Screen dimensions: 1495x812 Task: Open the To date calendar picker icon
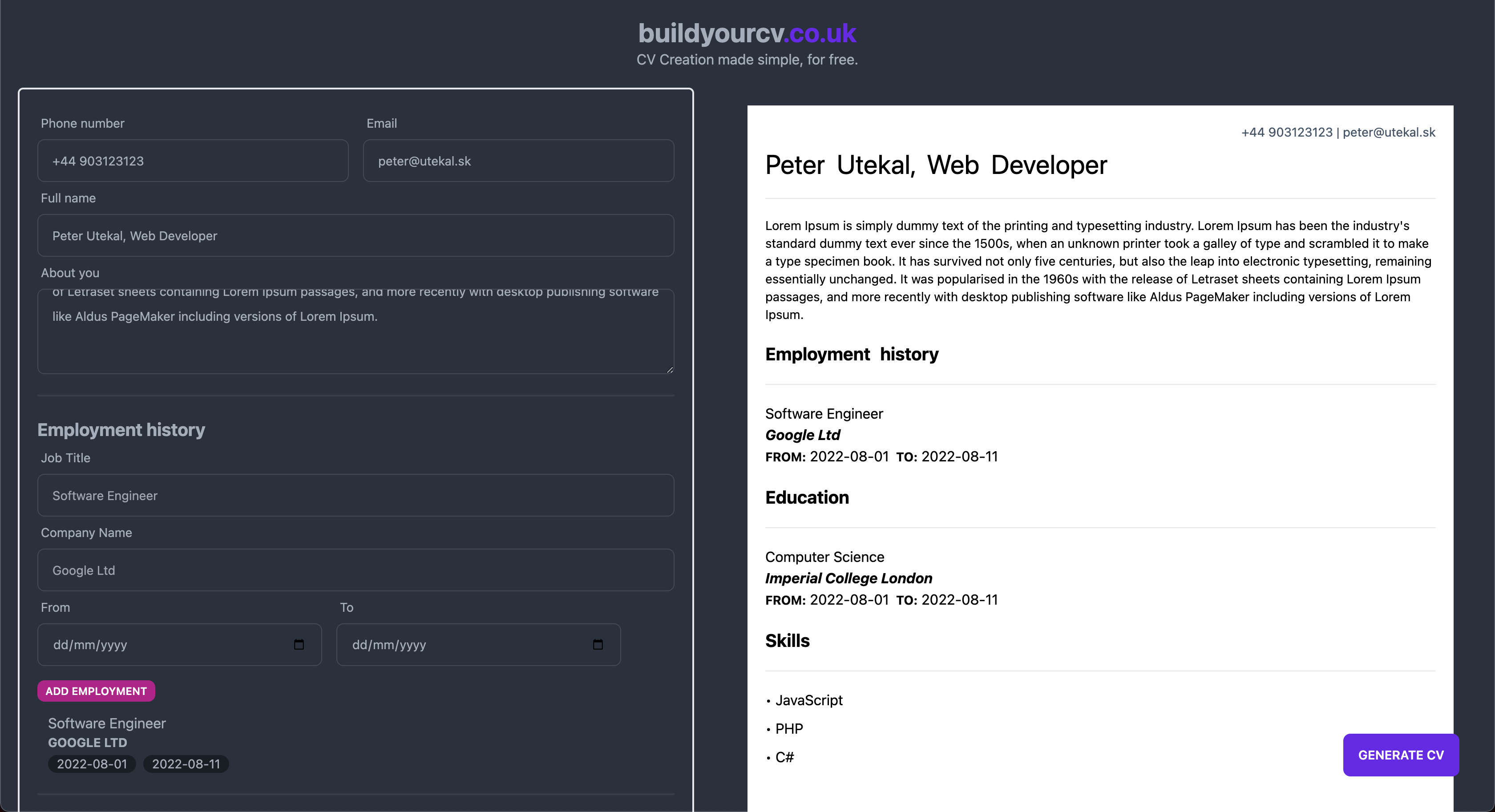coord(598,644)
